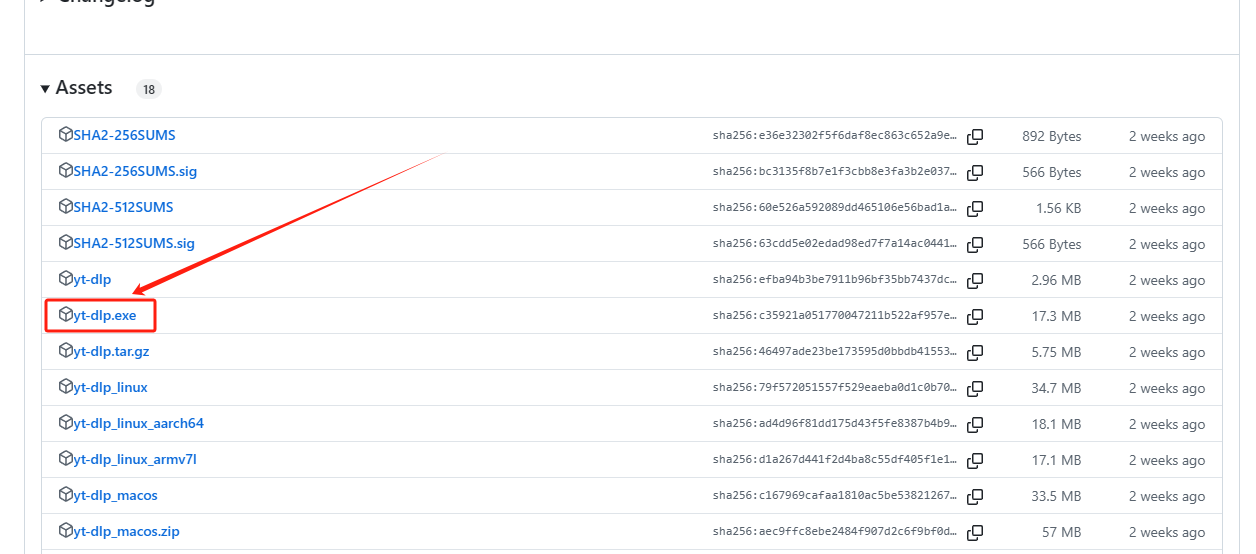The height and width of the screenshot is (554, 1256).
Task: Click the 1.56 KB file size
Action: coord(1058,208)
